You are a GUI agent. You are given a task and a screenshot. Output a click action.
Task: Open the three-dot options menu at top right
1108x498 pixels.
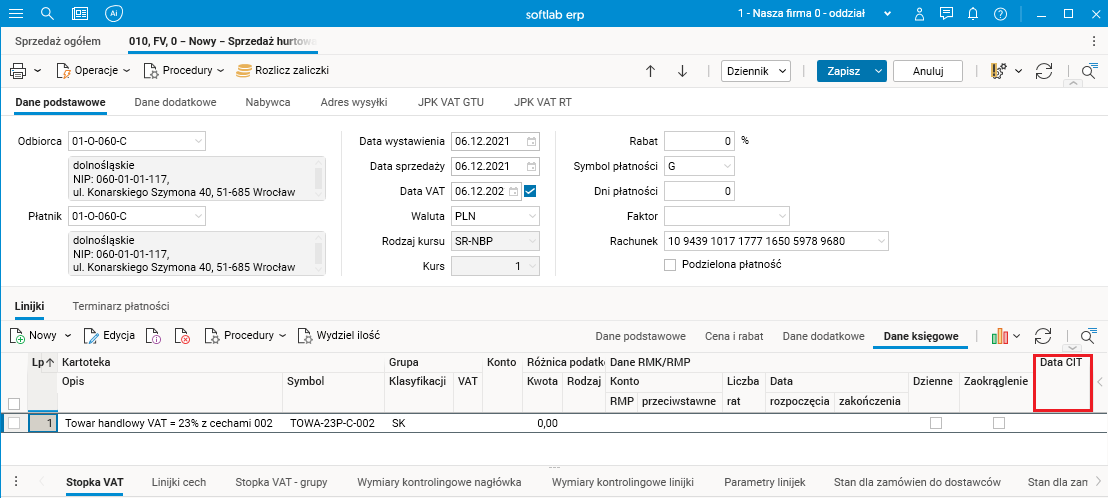(x=1094, y=42)
